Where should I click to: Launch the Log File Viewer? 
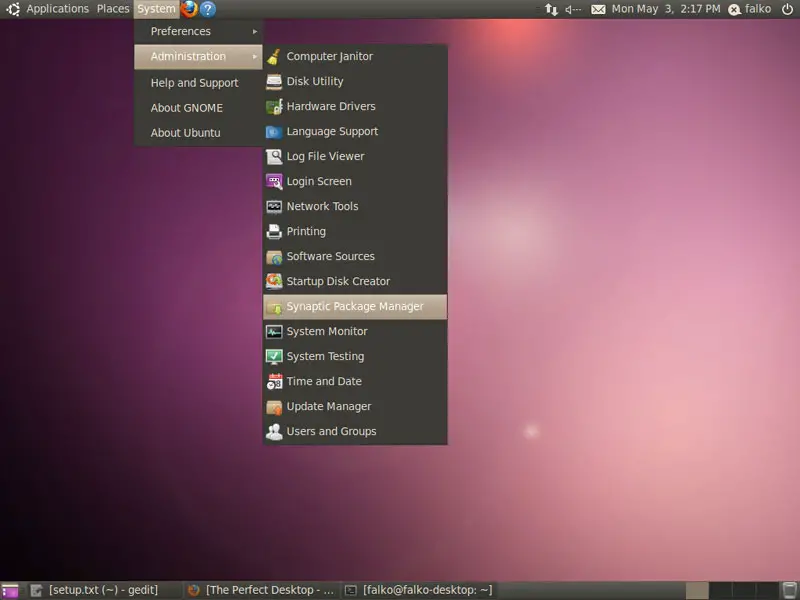[355, 156]
